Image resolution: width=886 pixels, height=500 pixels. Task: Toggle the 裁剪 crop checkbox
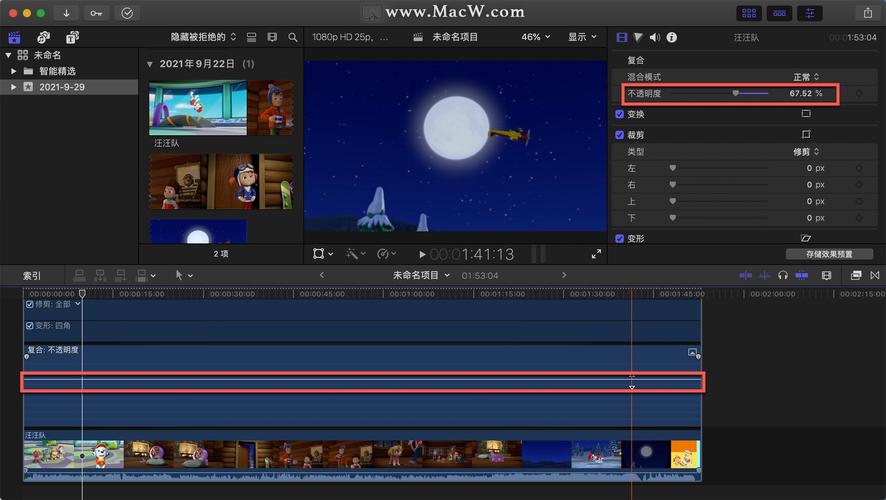pyautogui.click(x=619, y=135)
